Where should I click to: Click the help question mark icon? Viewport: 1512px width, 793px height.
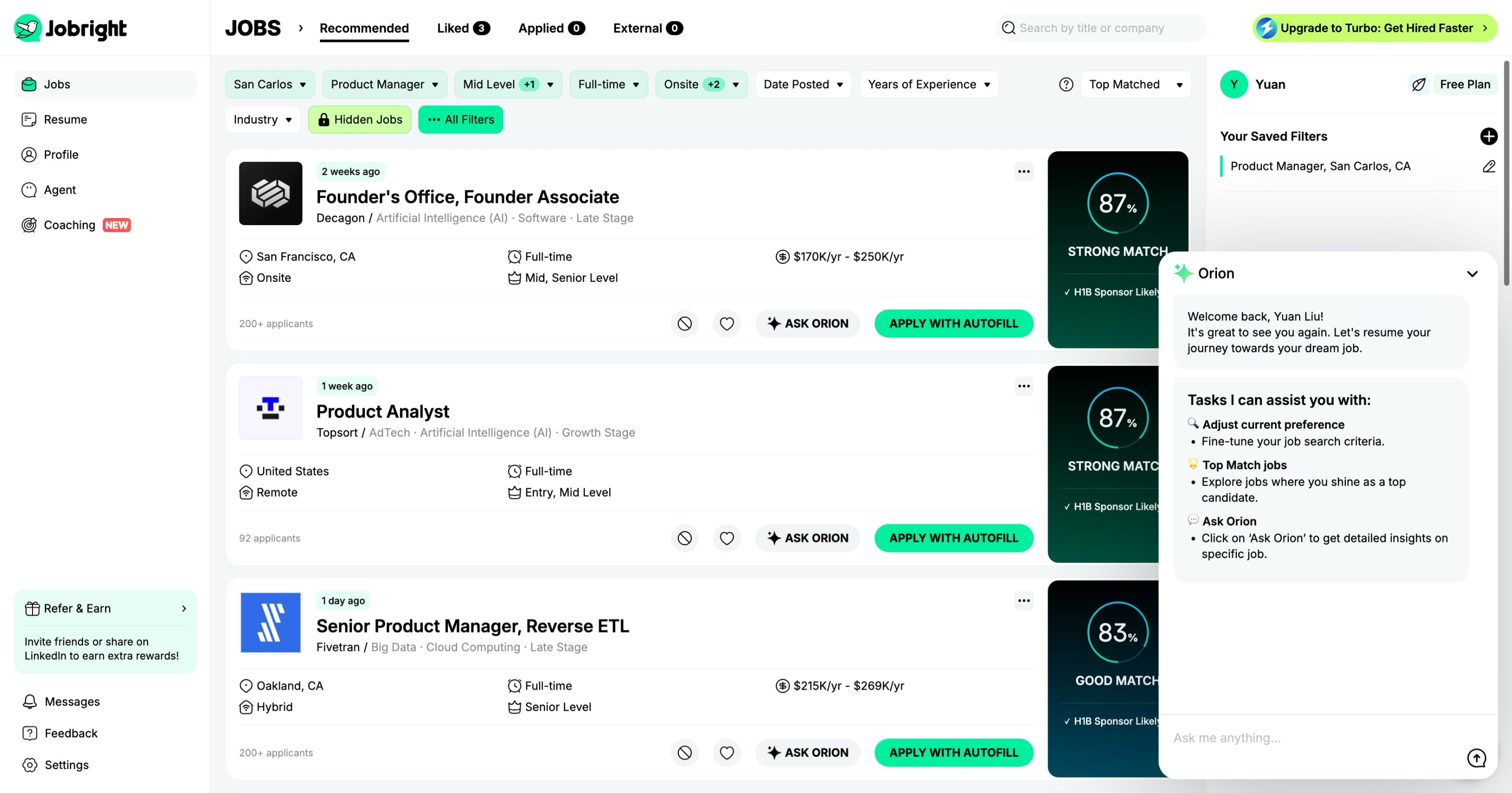tap(1066, 84)
